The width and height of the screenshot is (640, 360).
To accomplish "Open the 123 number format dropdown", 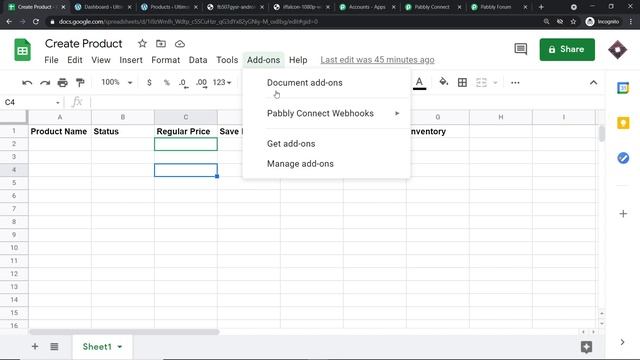I will 222,82.
